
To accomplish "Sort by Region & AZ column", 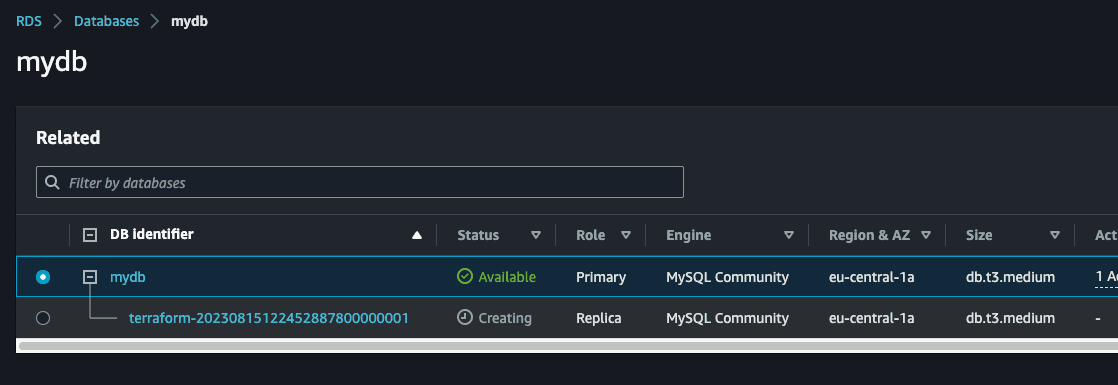I will (925, 235).
